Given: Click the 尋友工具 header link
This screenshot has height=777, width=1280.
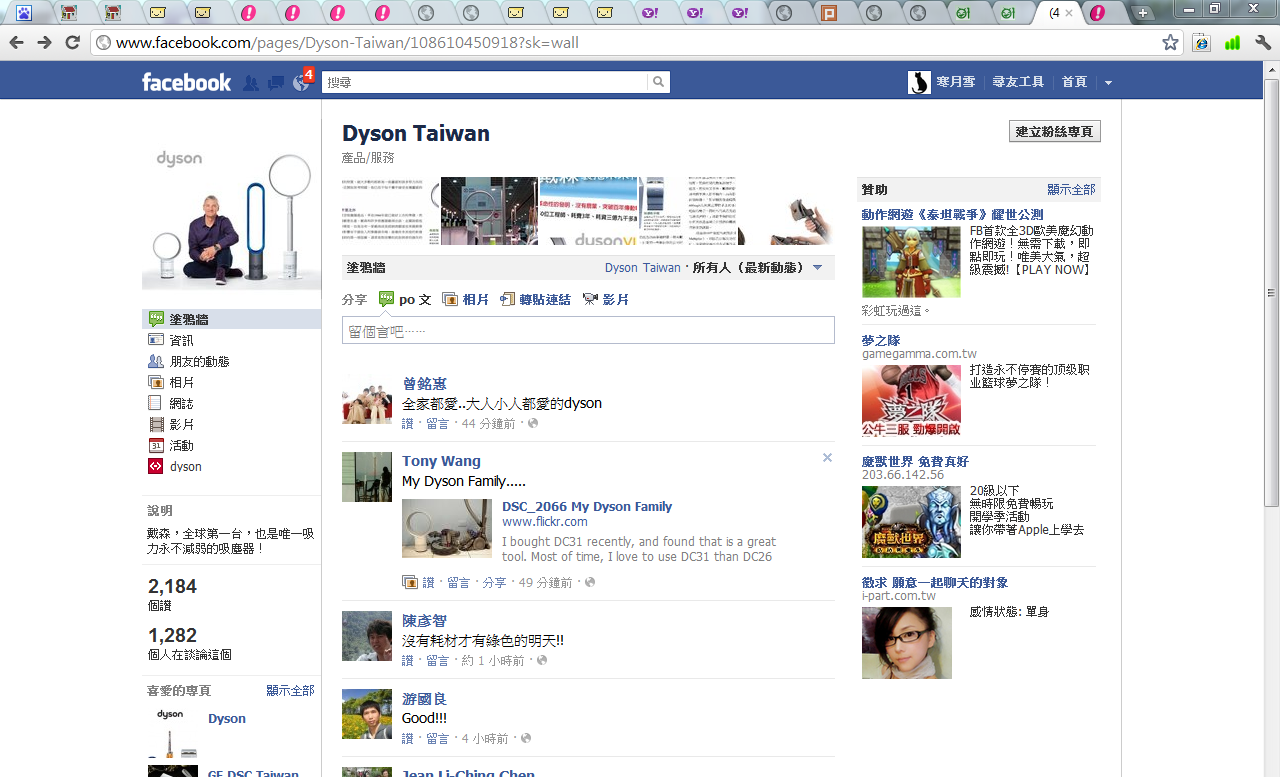Looking at the screenshot, I should 1018,82.
